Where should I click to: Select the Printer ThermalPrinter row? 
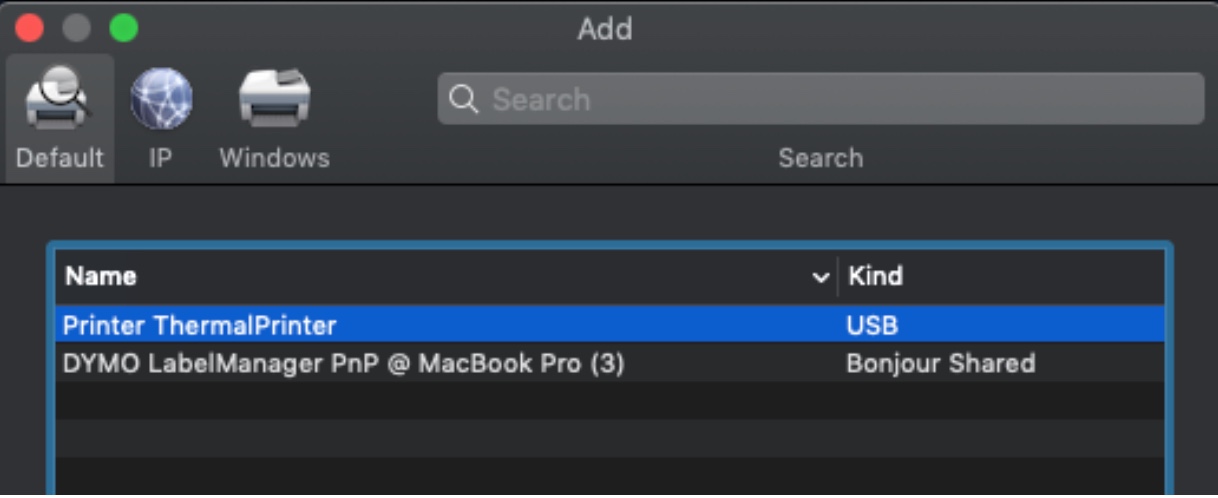pyautogui.click(x=200, y=325)
